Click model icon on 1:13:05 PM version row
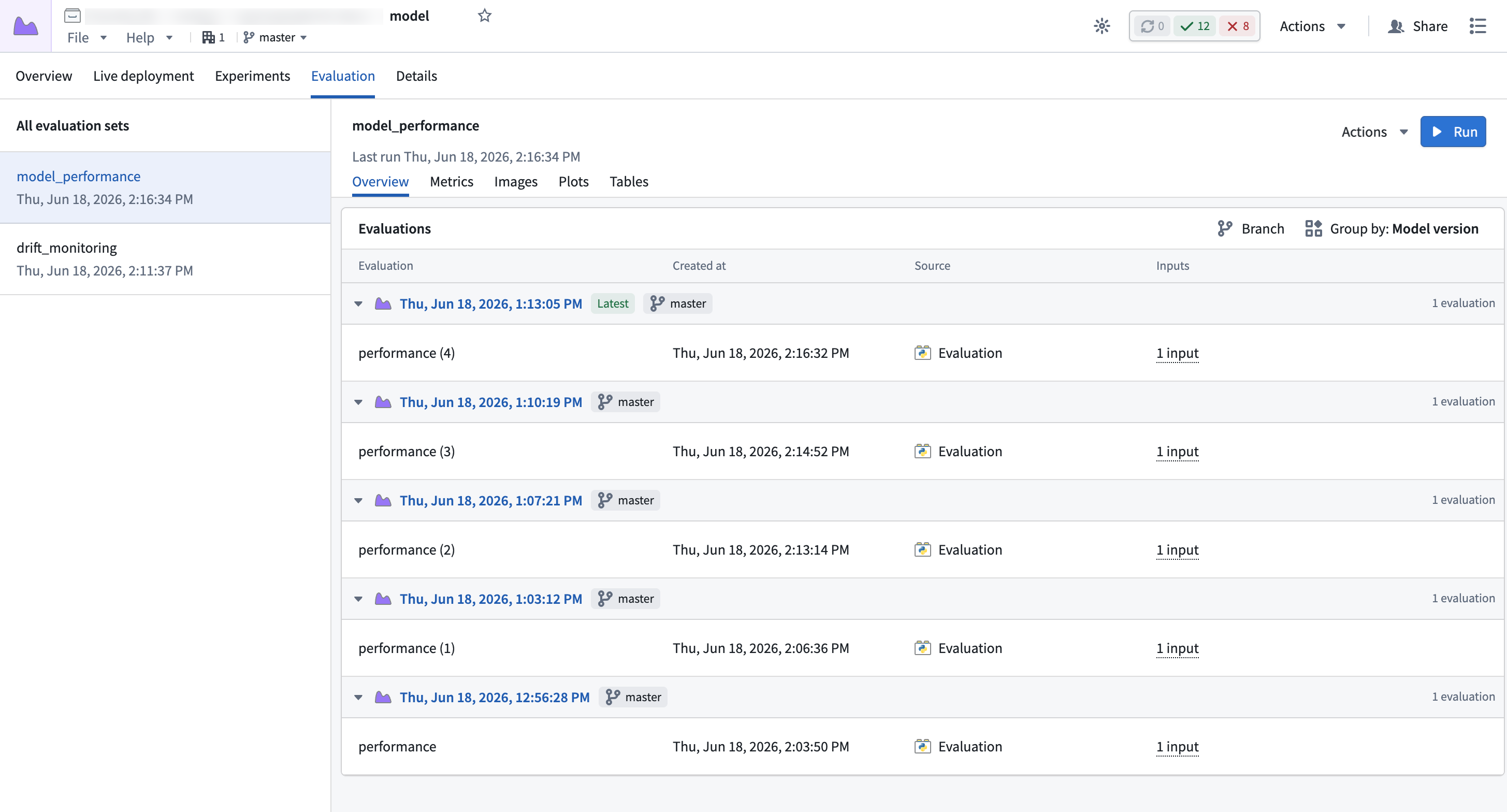 (x=383, y=303)
